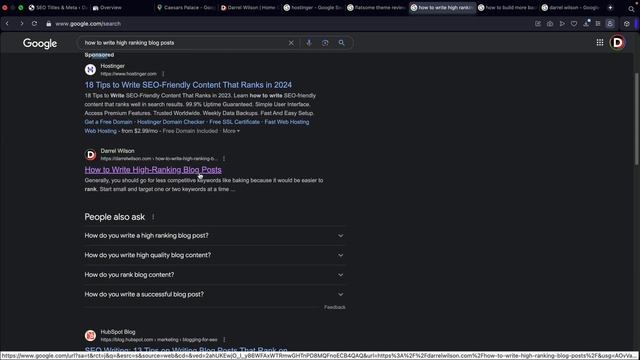Switch to the how to build more tab
This screenshot has height=360, width=640.
click(507, 7)
